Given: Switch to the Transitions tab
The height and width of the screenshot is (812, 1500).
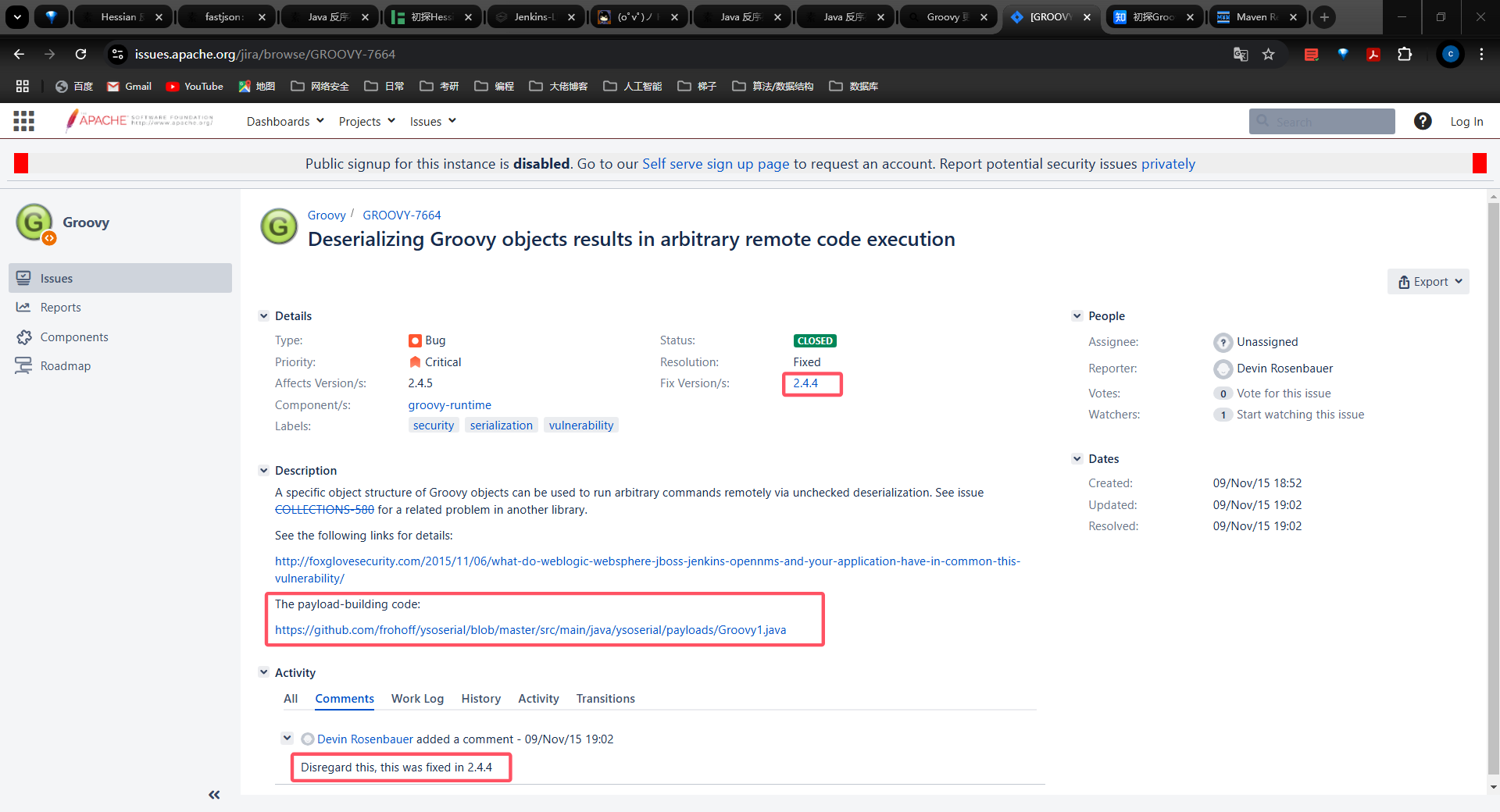Looking at the screenshot, I should pos(605,699).
